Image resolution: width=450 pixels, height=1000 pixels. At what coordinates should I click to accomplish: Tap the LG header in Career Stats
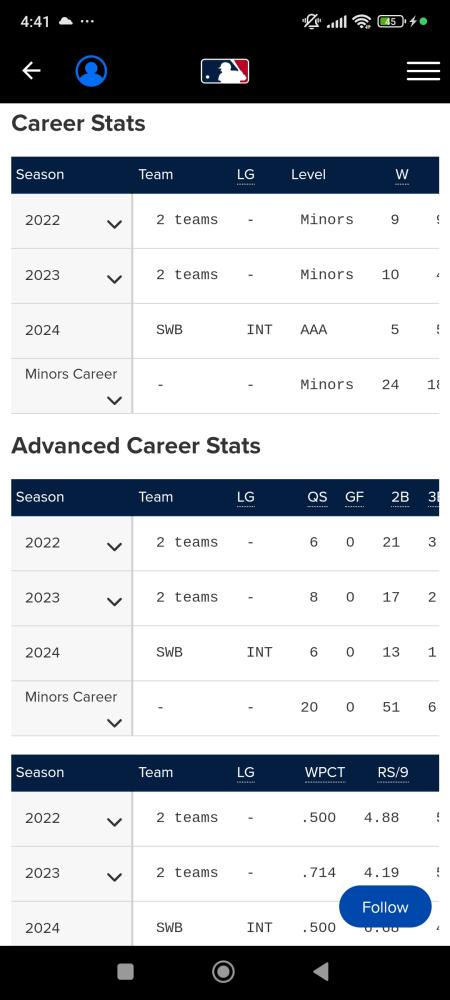pos(245,175)
